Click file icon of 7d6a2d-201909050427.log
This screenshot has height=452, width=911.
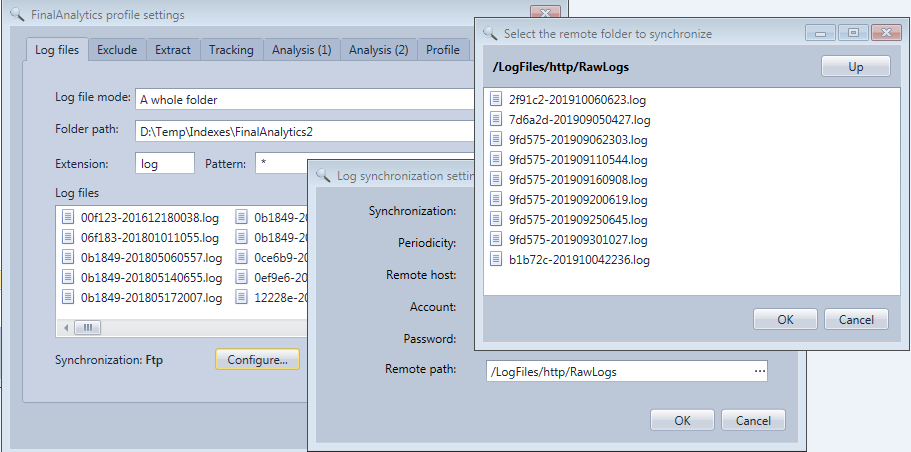pyautogui.click(x=496, y=119)
